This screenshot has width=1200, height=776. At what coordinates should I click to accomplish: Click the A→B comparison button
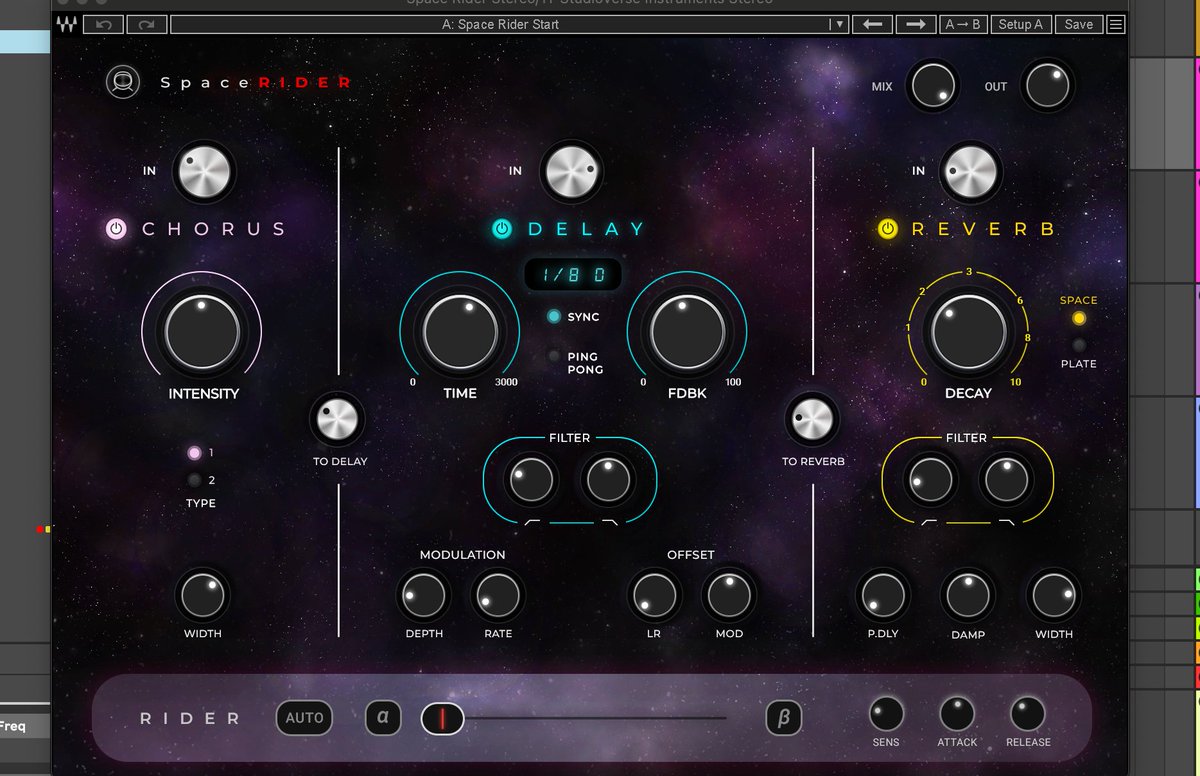click(x=960, y=24)
